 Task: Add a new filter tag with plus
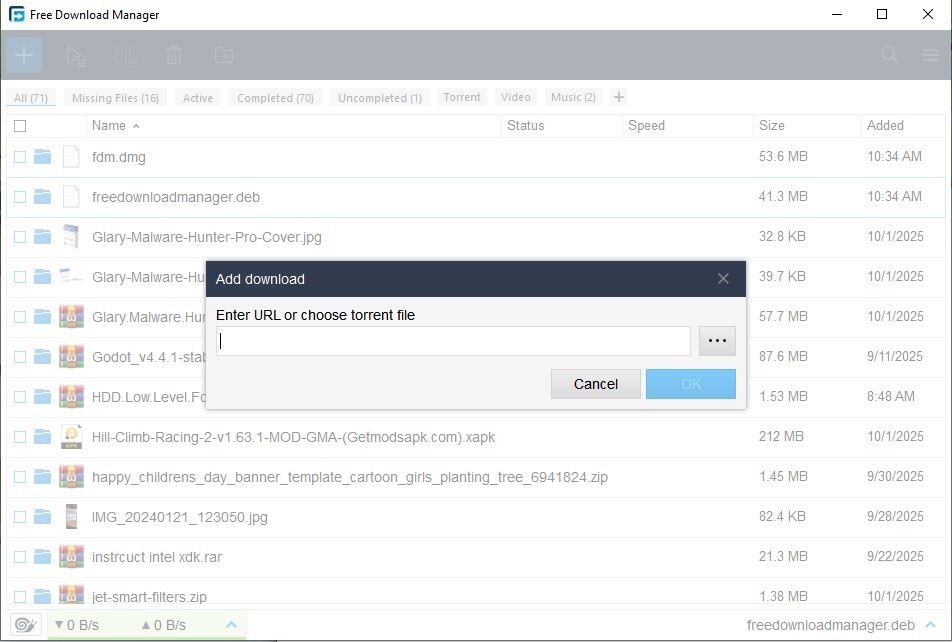click(x=618, y=97)
